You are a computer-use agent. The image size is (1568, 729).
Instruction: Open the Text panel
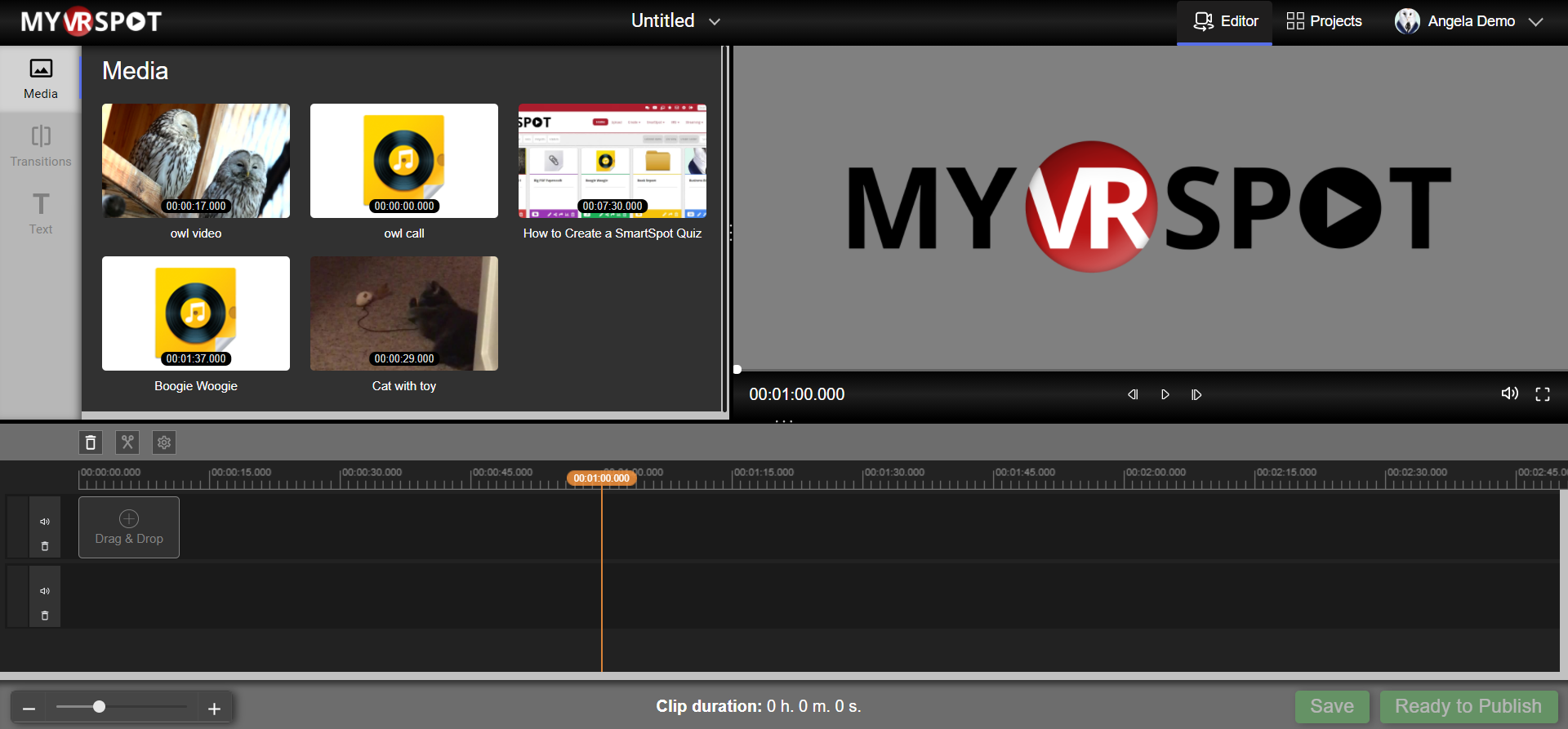pyautogui.click(x=41, y=215)
